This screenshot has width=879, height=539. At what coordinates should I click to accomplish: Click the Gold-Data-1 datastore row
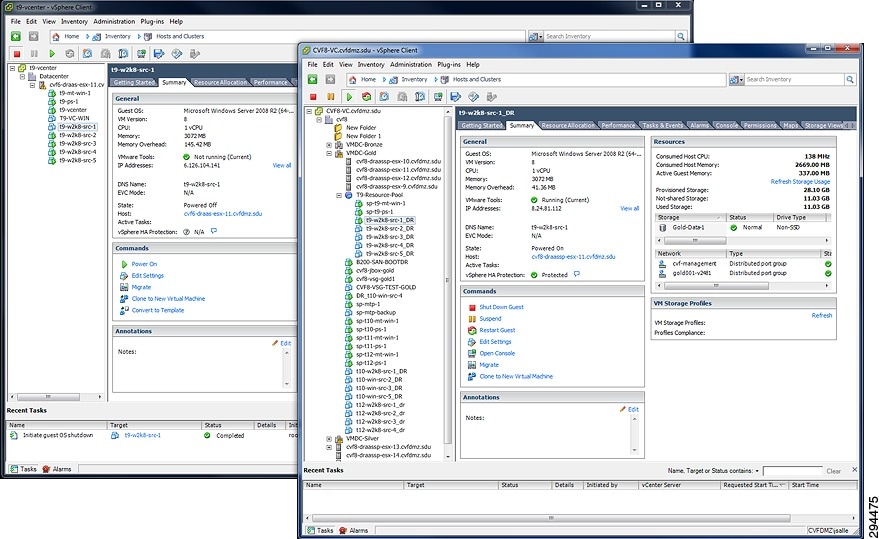click(741, 228)
